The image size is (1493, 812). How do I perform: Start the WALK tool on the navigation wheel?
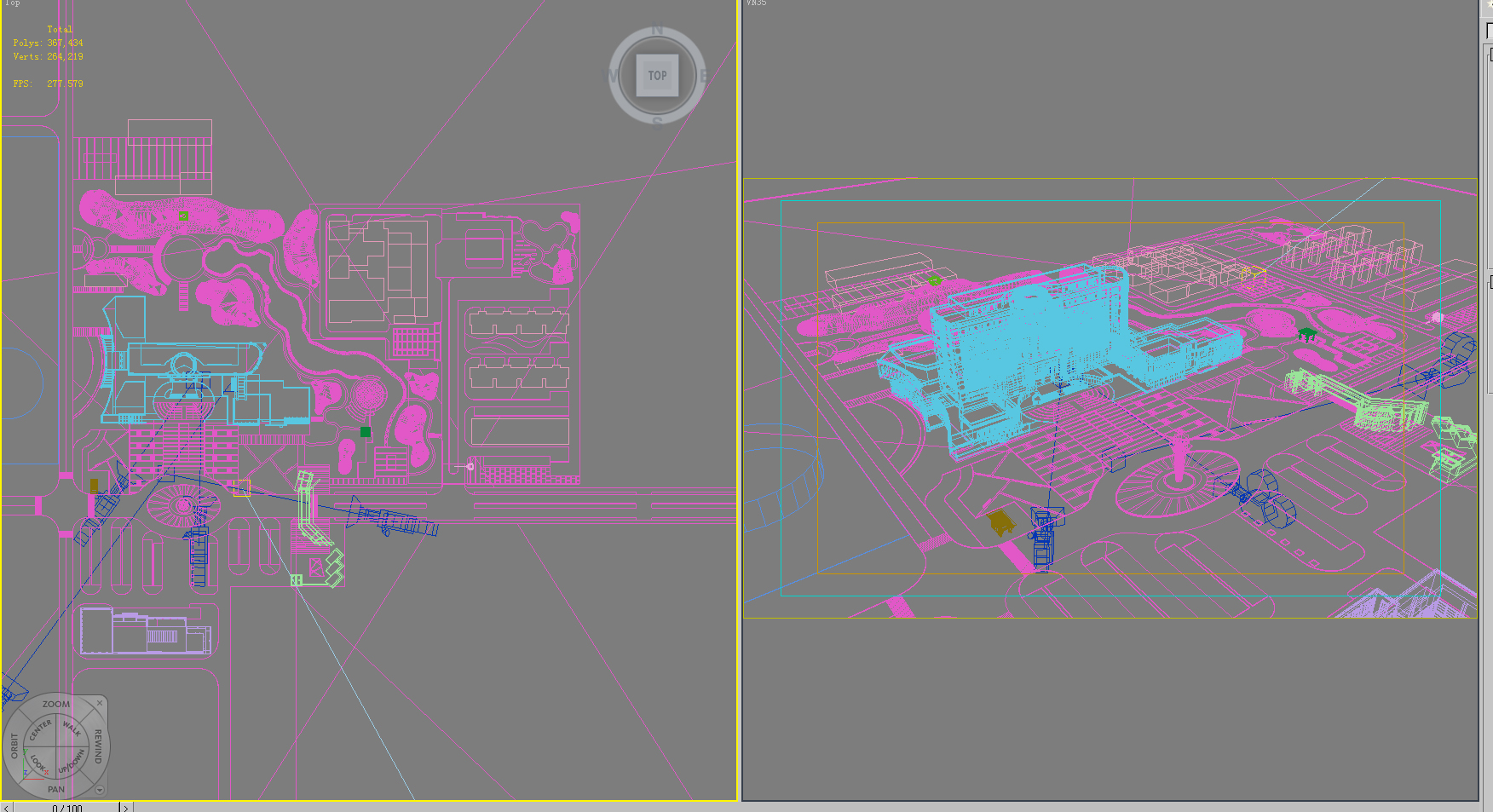click(x=72, y=728)
